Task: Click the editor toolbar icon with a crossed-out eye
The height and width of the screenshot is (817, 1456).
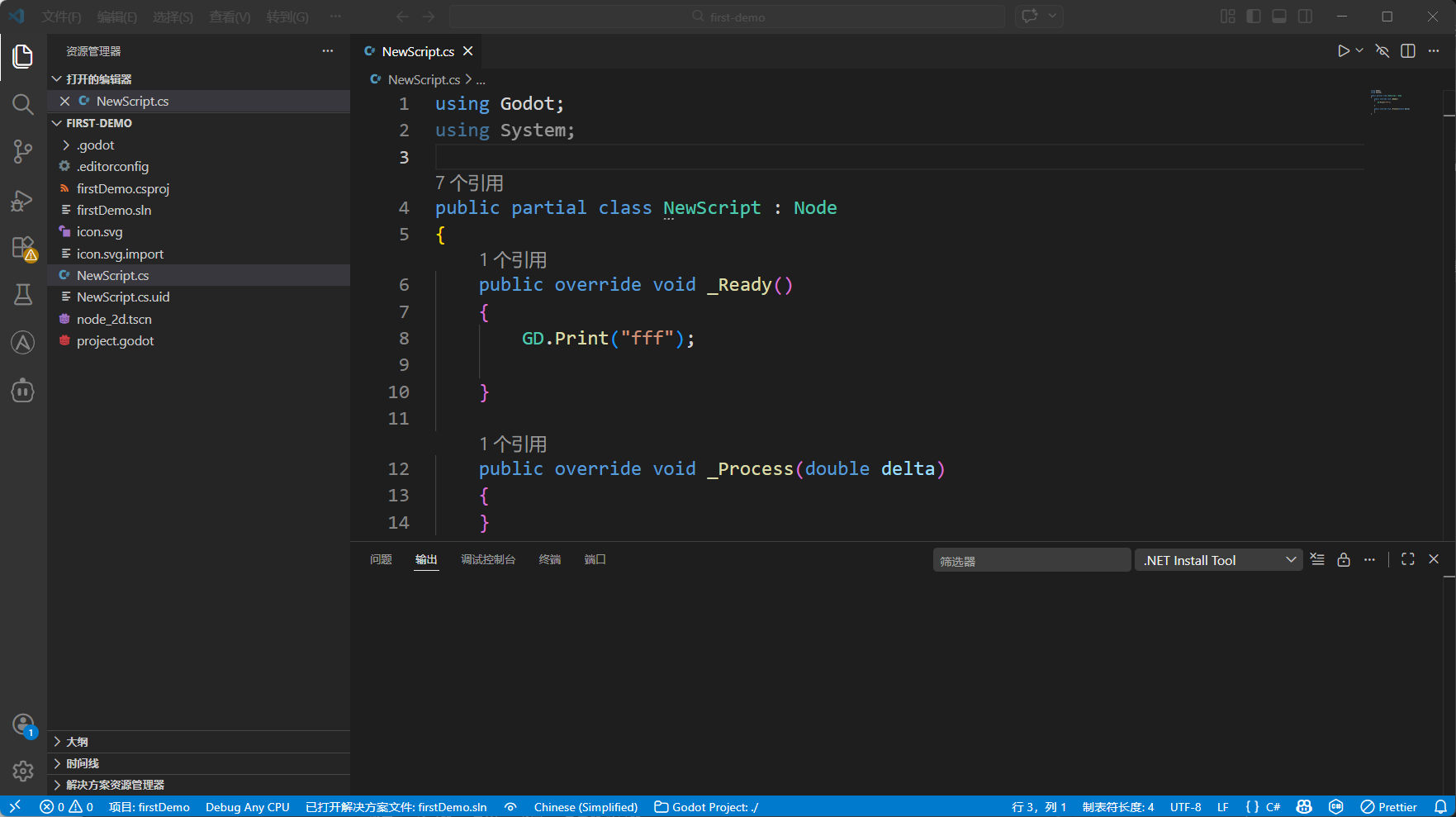Action: (x=1382, y=51)
